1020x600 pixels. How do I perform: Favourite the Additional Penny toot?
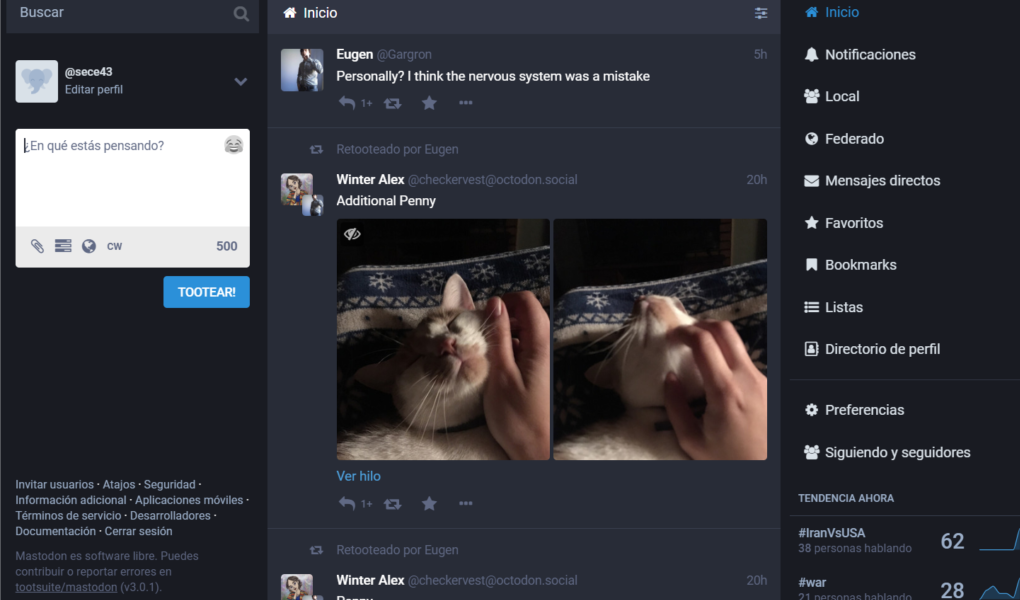pyautogui.click(x=429, y=503)
